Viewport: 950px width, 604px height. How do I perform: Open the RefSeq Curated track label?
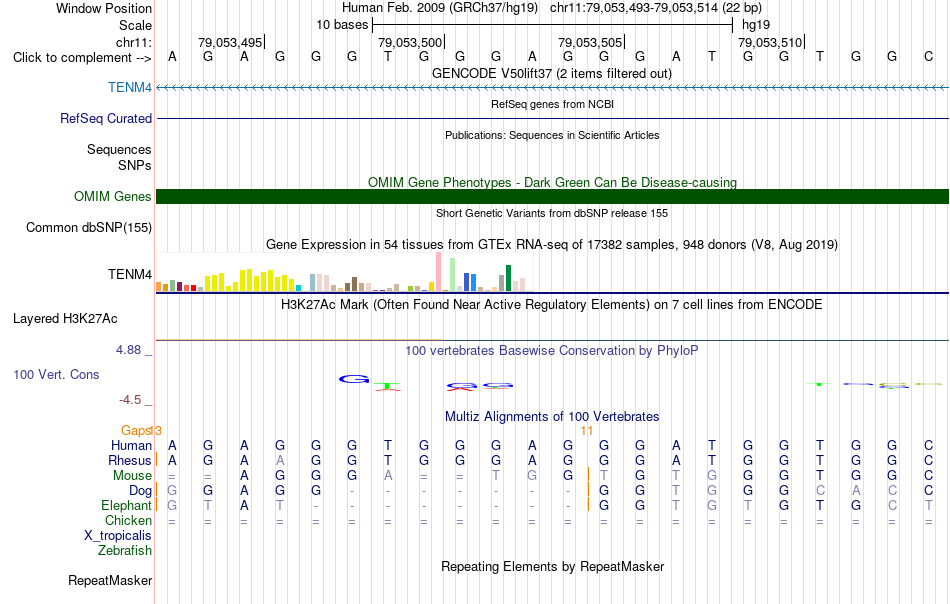pyautogui.click(x=106, y=119)
